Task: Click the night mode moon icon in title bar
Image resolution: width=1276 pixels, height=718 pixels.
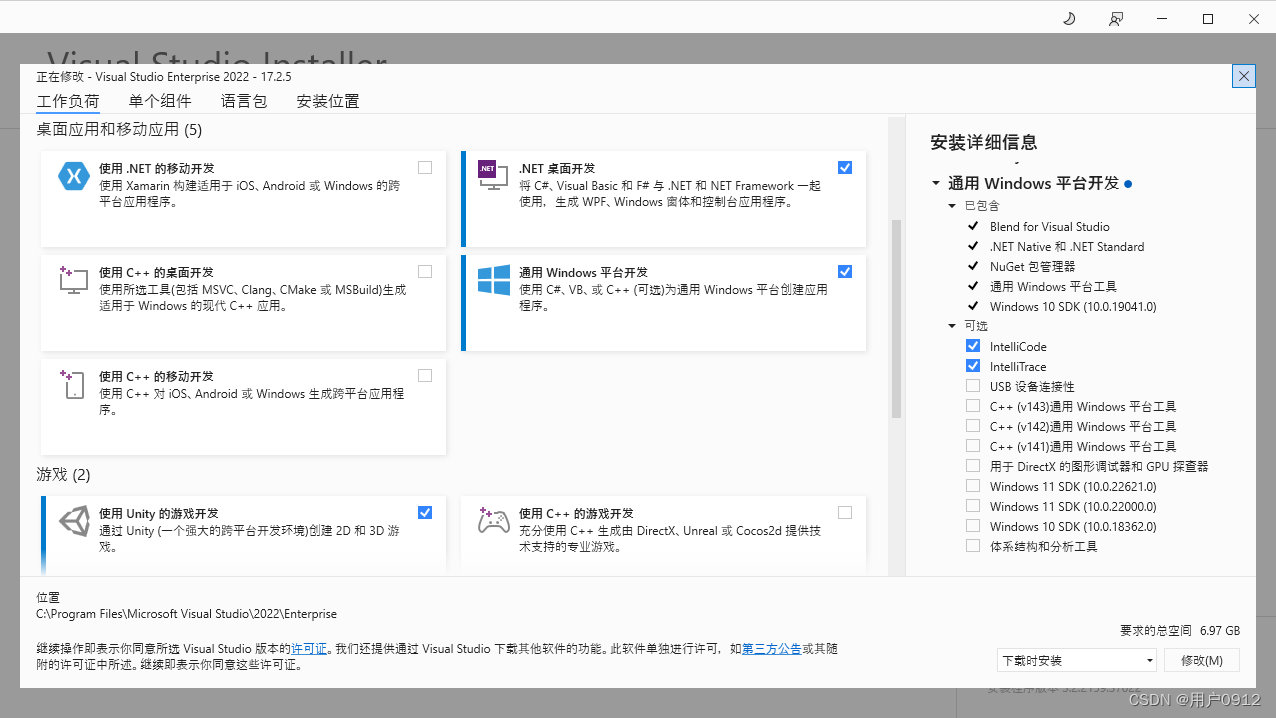Action: click(1068, 18)
